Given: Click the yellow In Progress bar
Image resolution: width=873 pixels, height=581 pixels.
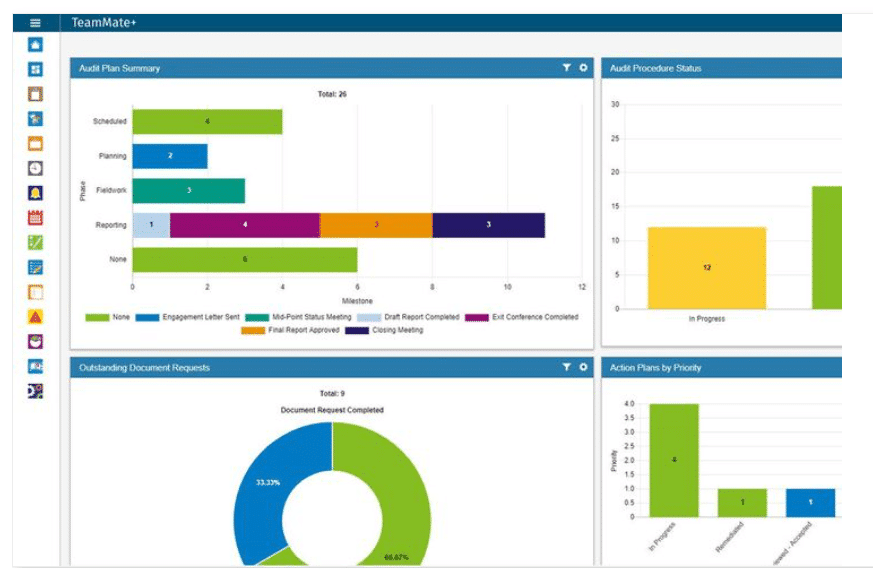Looking at the screenshot, I should pos(708,265).
